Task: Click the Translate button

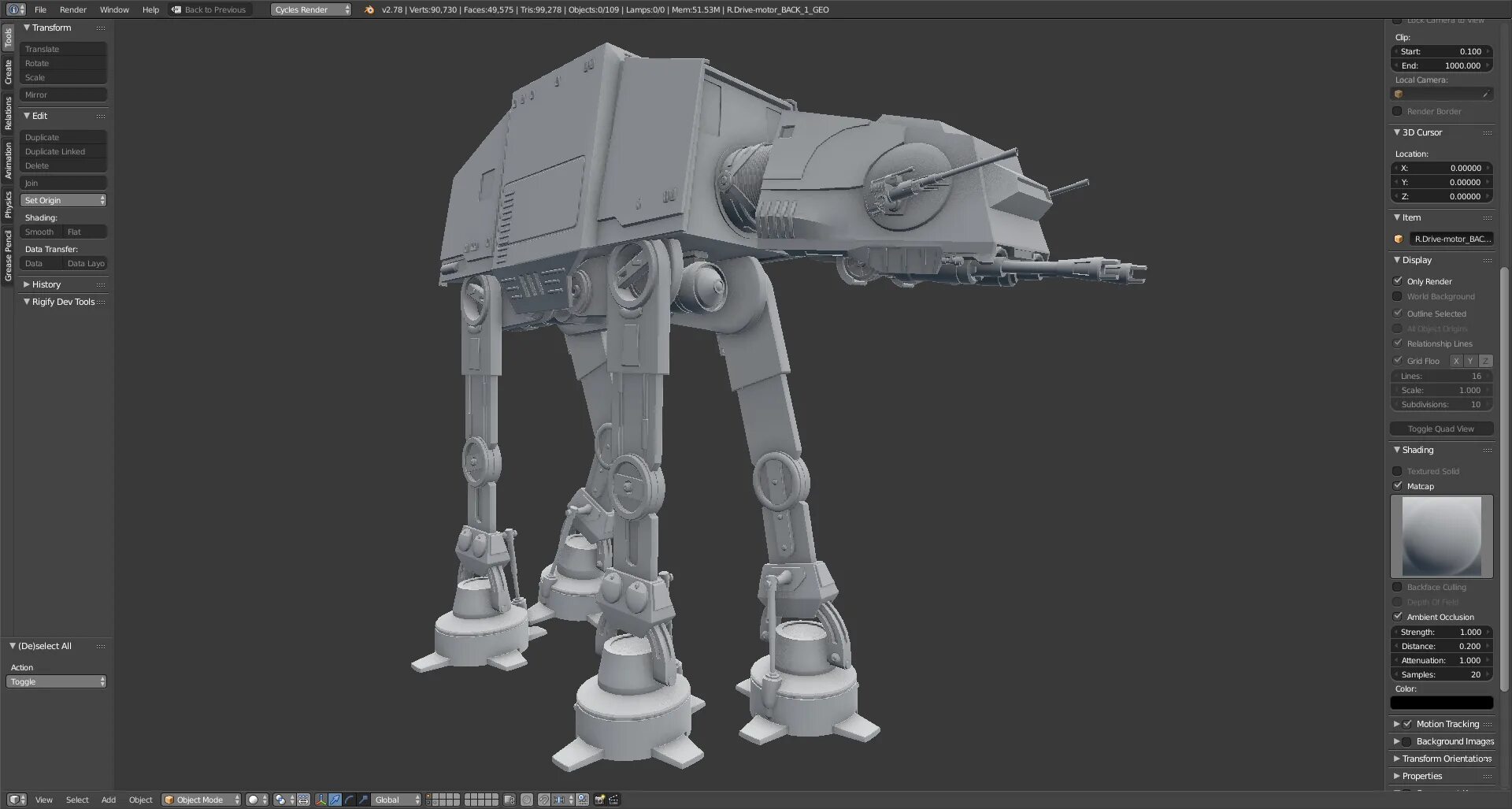Action: [63, 49]
